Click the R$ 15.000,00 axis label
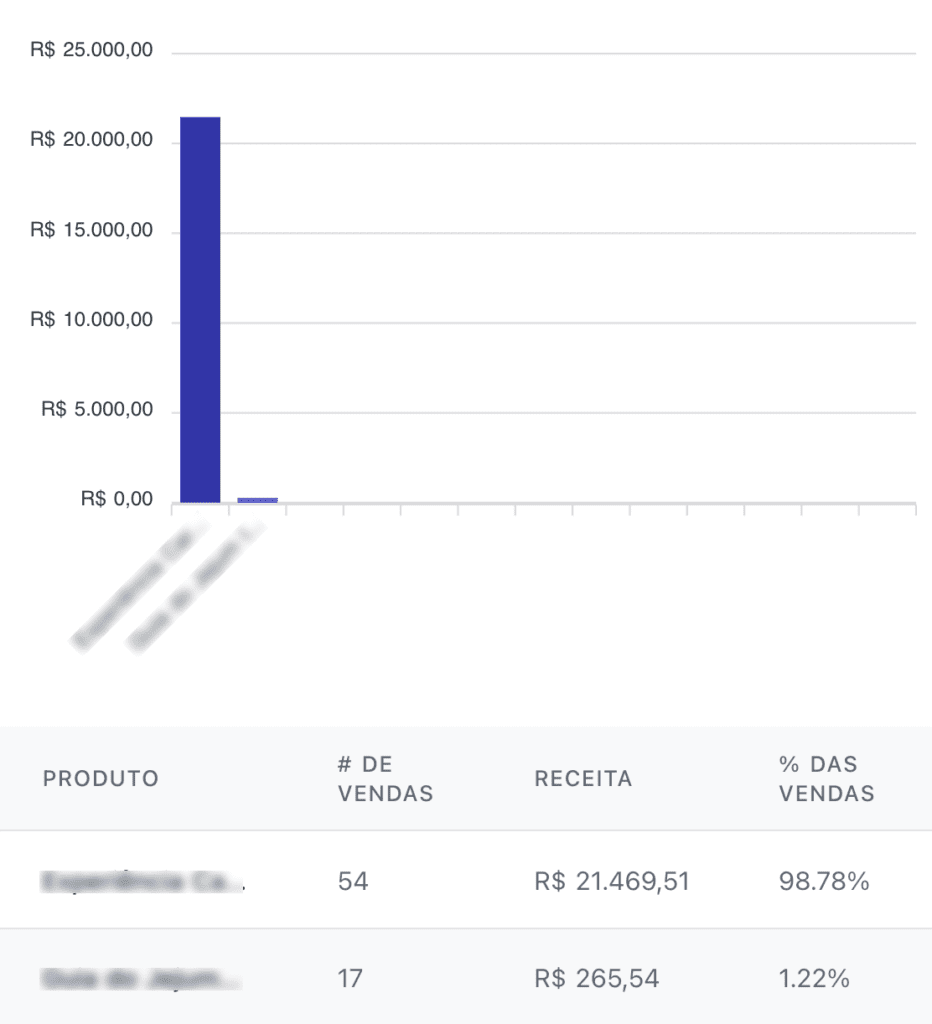The height and width of the screenshot is (1024, 932). [x=91, y=231]
